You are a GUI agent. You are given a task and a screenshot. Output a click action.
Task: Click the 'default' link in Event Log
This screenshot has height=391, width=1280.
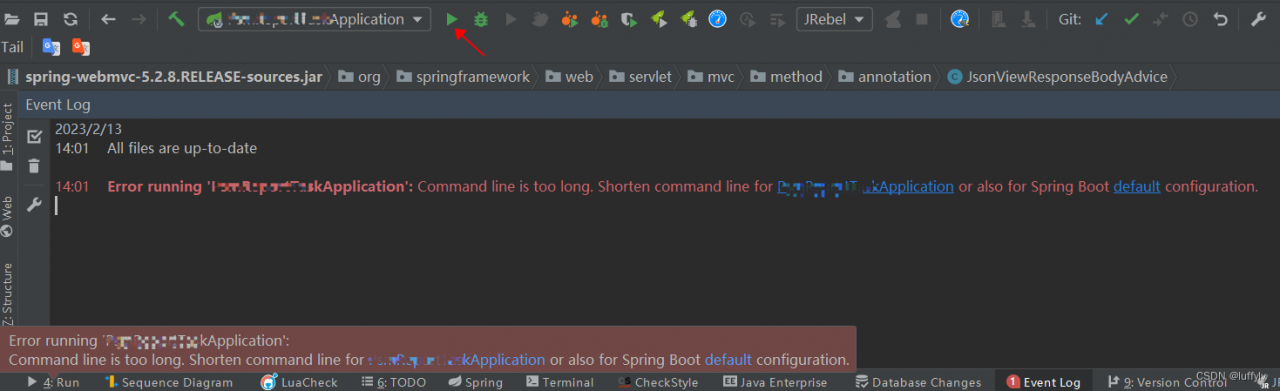coord(1137,186)
